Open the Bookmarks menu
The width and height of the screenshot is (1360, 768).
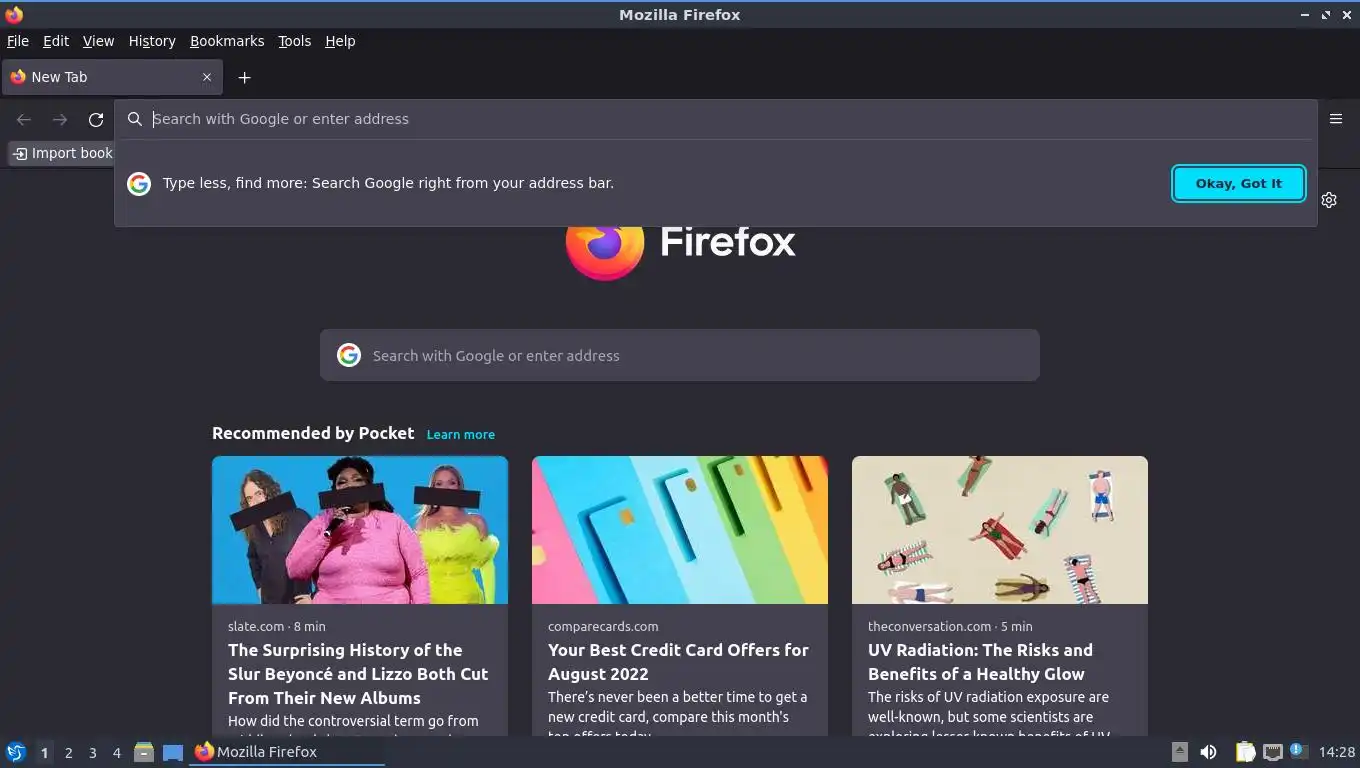[227, 41]
